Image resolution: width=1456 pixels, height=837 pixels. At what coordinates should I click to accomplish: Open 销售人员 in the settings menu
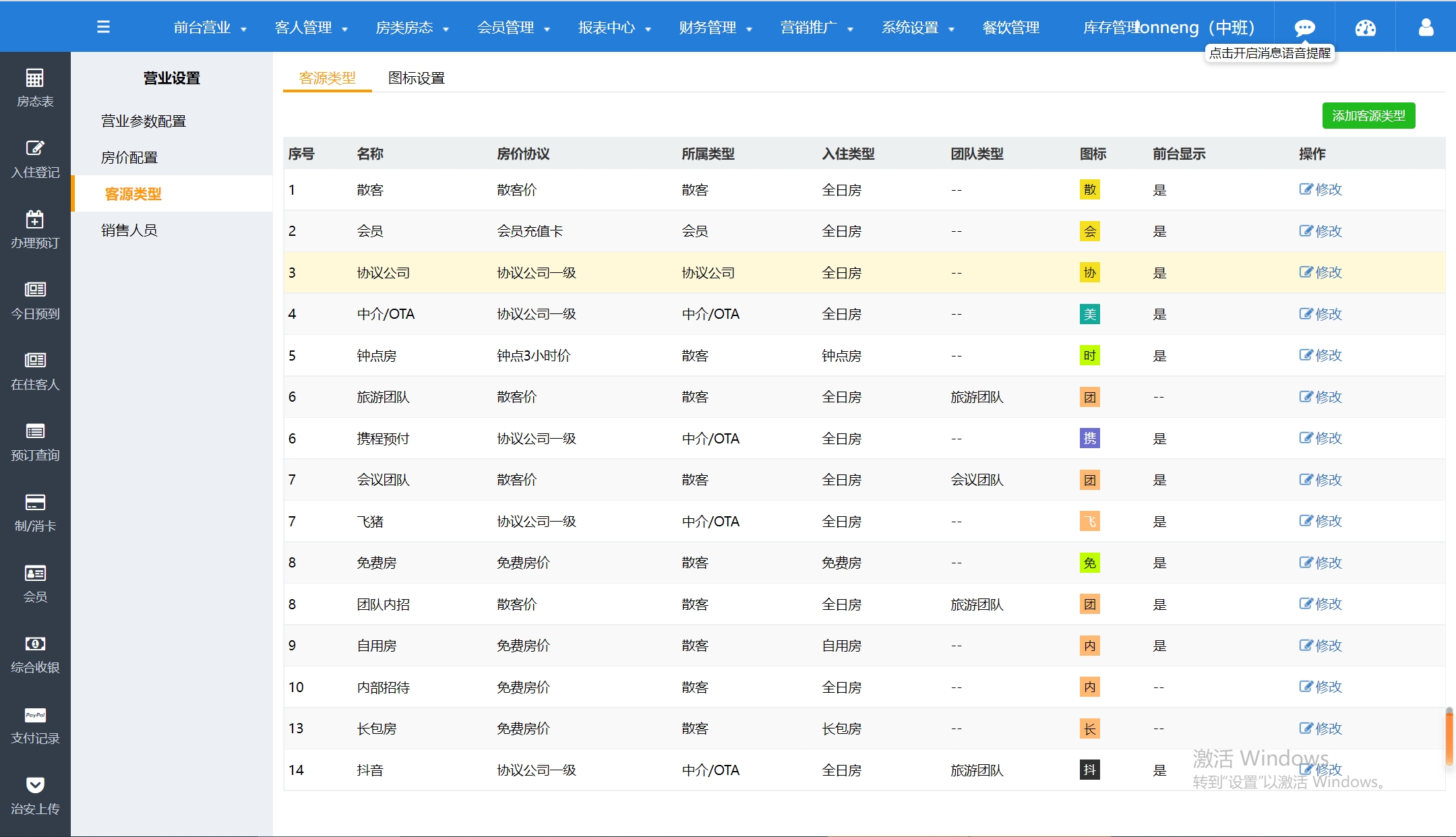tap(129, 230)
